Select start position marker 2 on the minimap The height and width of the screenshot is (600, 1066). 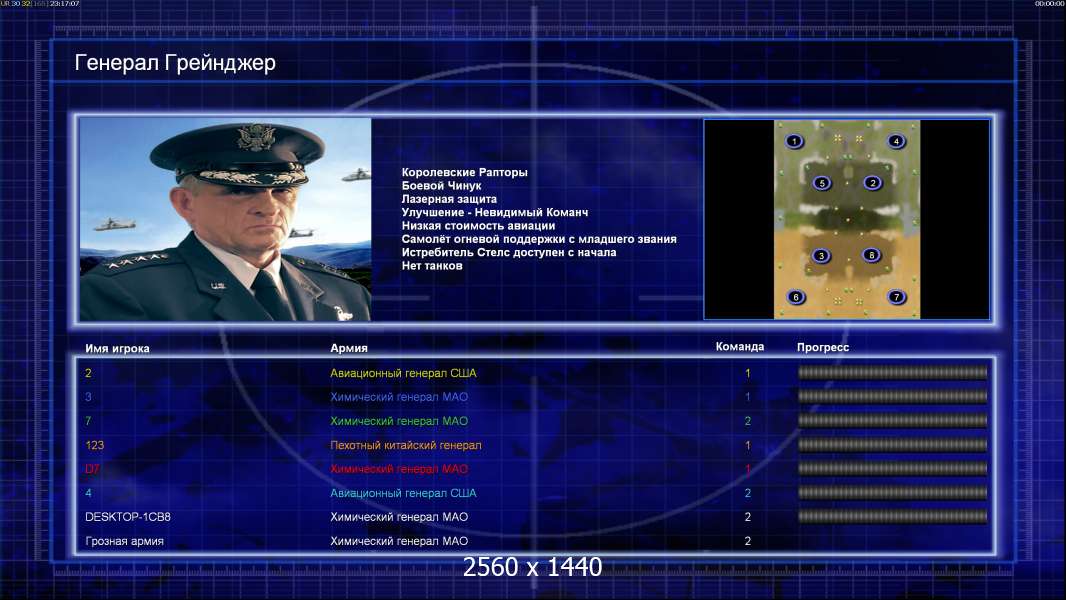[873, 183]
